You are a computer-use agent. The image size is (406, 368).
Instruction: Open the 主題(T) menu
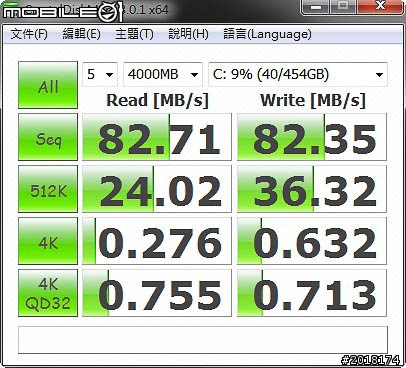pos(134,34)
